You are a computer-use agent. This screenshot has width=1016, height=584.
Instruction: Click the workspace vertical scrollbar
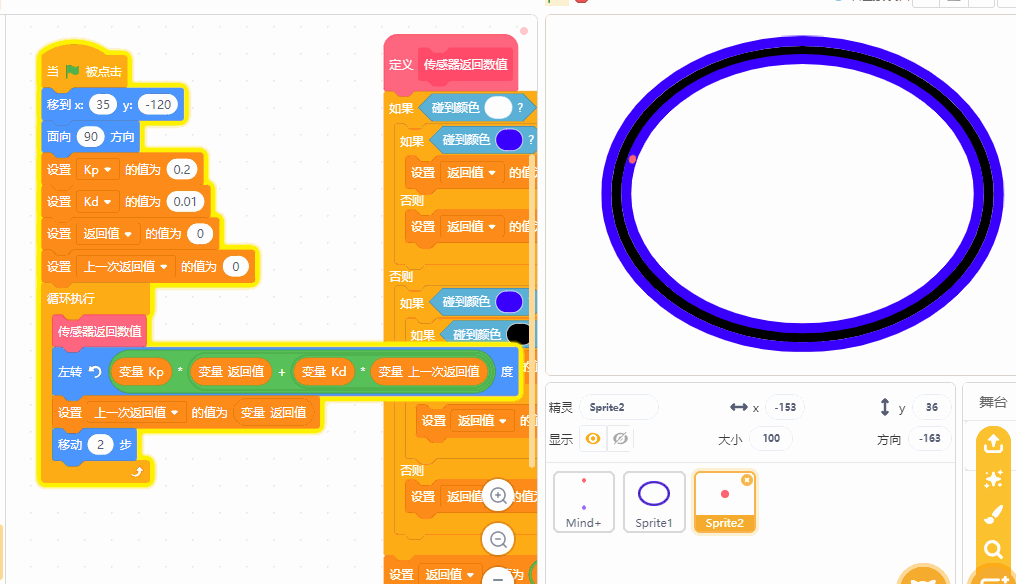pyautogui.click(x=532, y=311)
